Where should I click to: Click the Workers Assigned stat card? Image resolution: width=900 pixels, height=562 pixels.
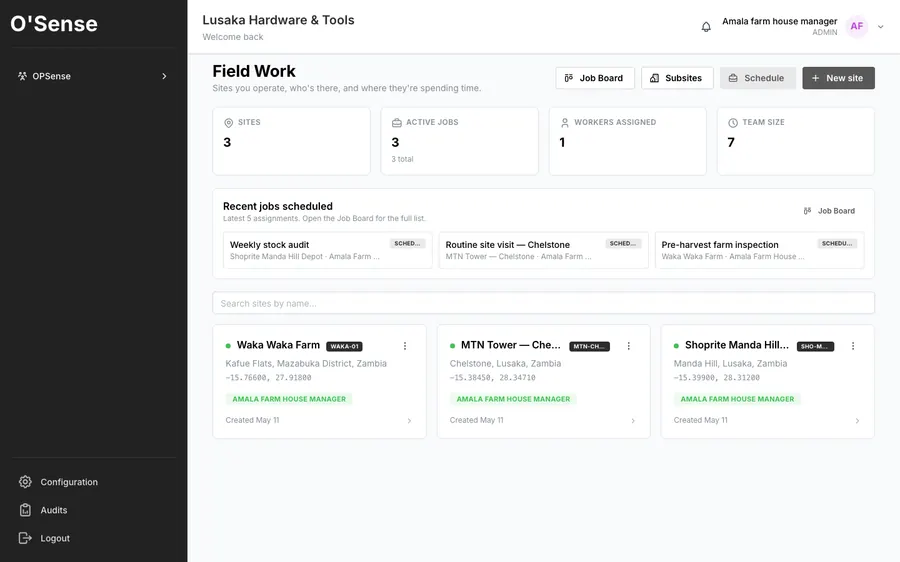click(628, 141)
